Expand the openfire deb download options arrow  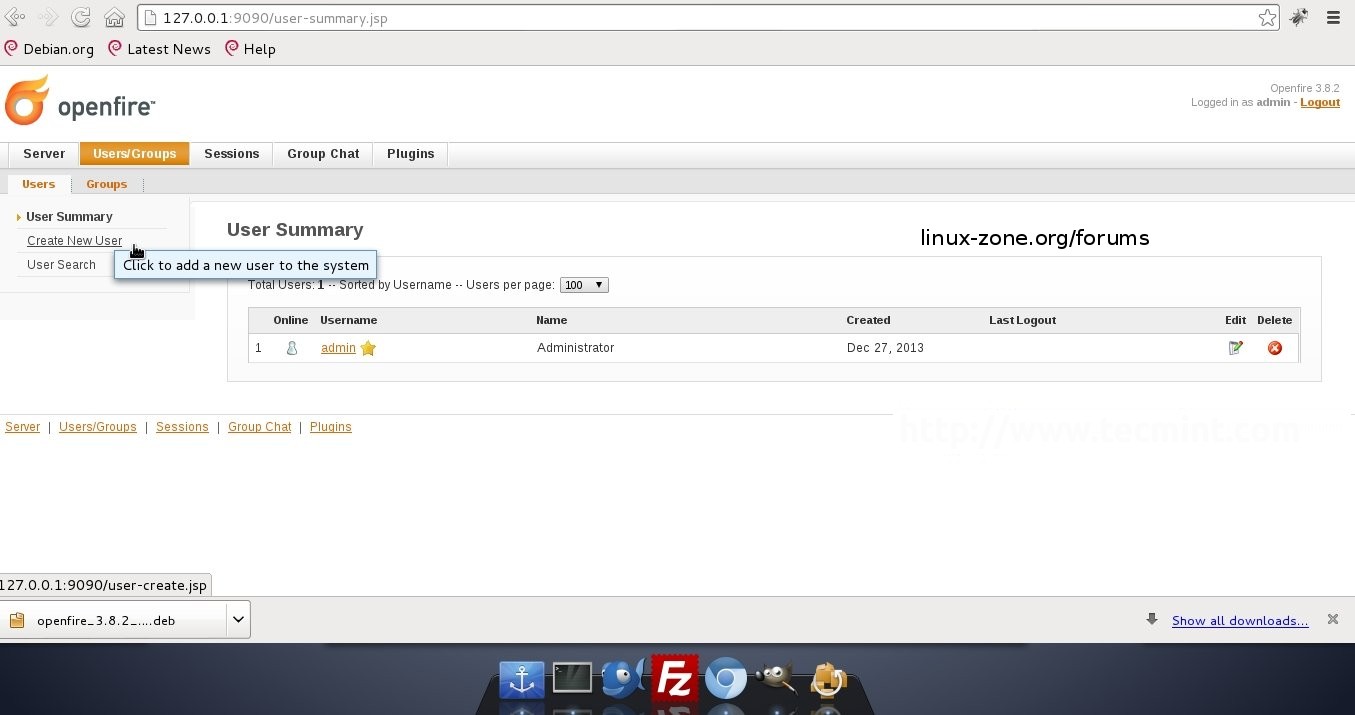coord(238,620)
